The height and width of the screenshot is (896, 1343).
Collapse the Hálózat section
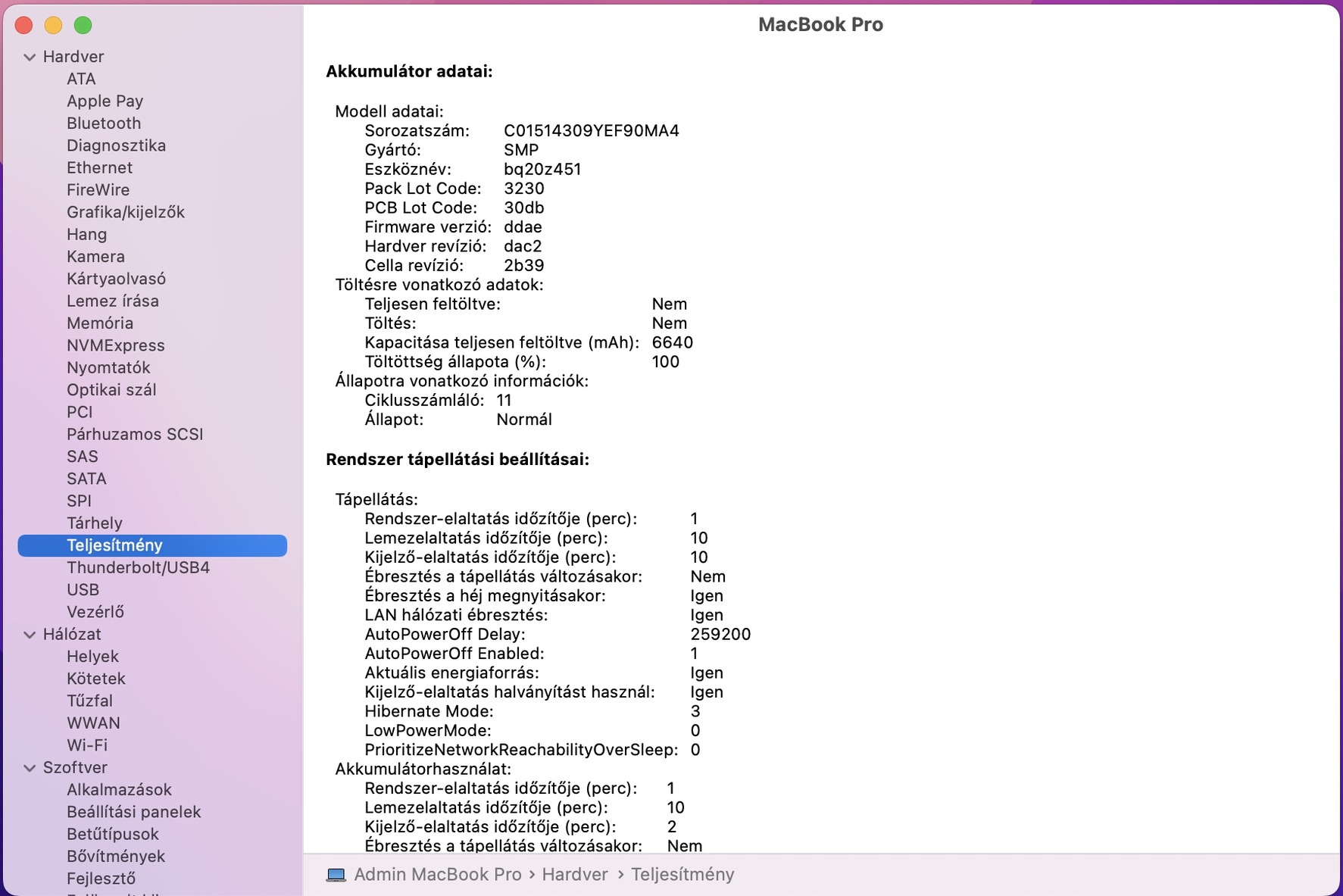[x=30, y=635]
